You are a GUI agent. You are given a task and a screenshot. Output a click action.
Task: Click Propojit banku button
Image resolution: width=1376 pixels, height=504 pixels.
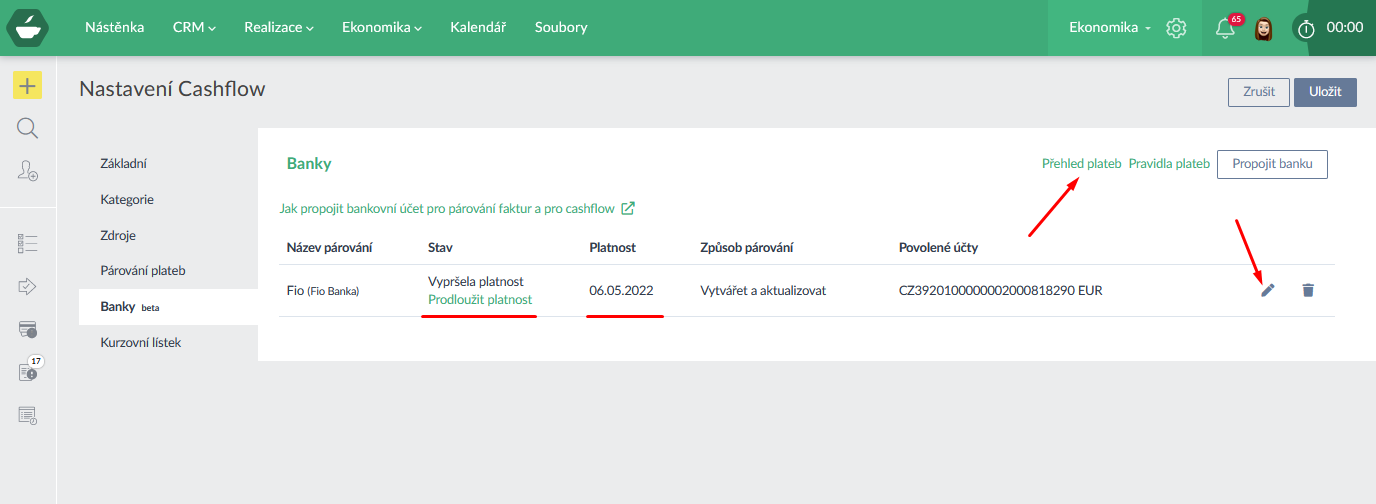point(1272,164)
